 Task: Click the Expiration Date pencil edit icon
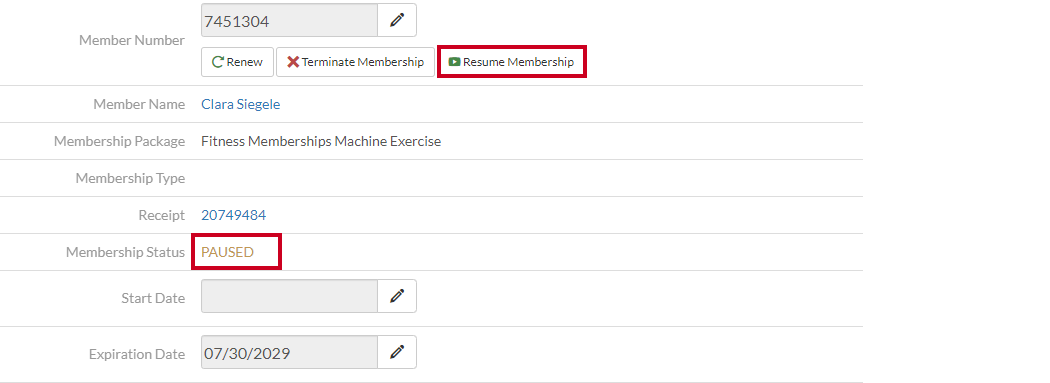coord(397,352)
